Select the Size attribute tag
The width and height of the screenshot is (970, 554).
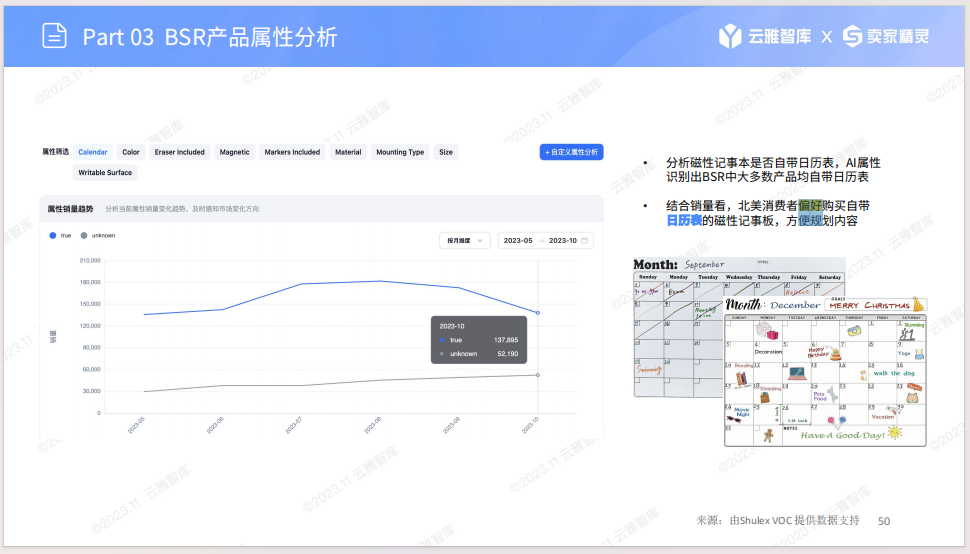(446, 152)
